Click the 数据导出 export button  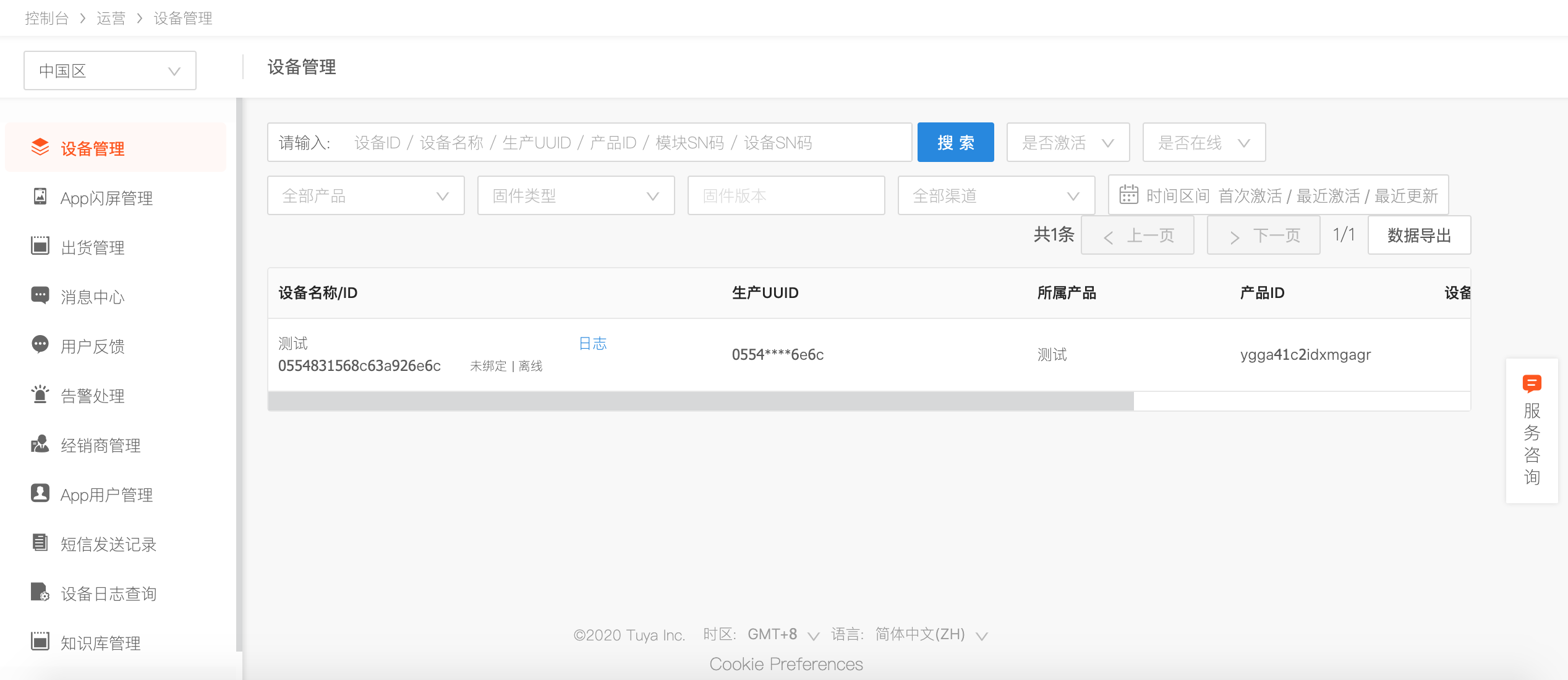[1420, 235]
